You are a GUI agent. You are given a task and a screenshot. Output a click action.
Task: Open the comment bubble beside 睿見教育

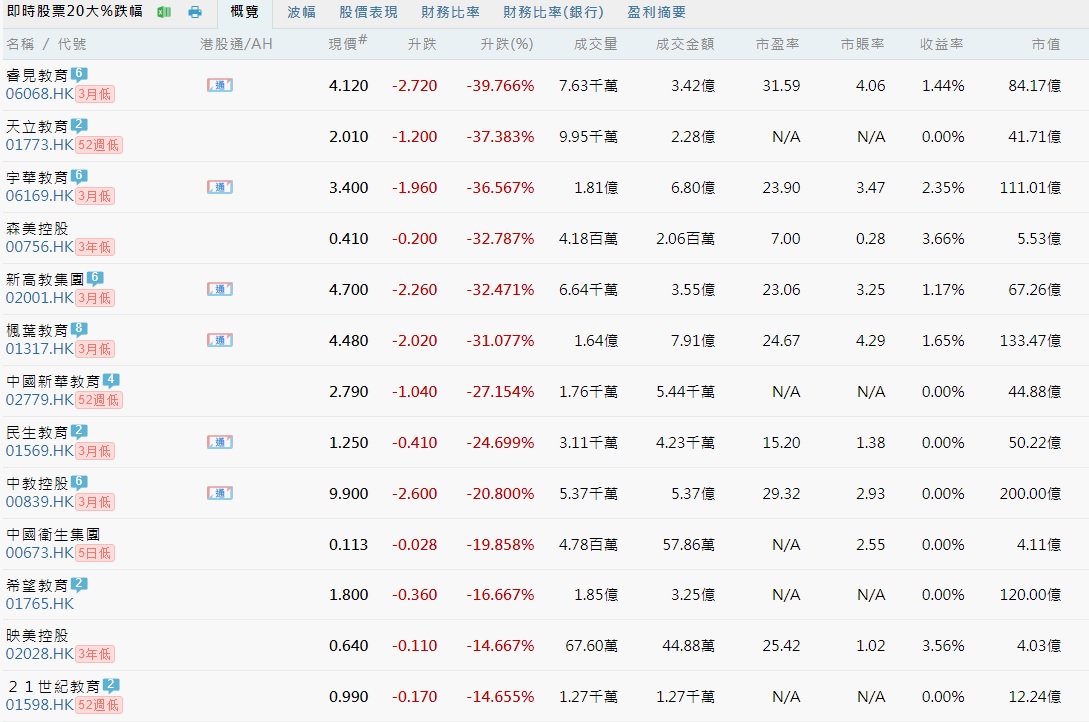(x=79, y=74)
